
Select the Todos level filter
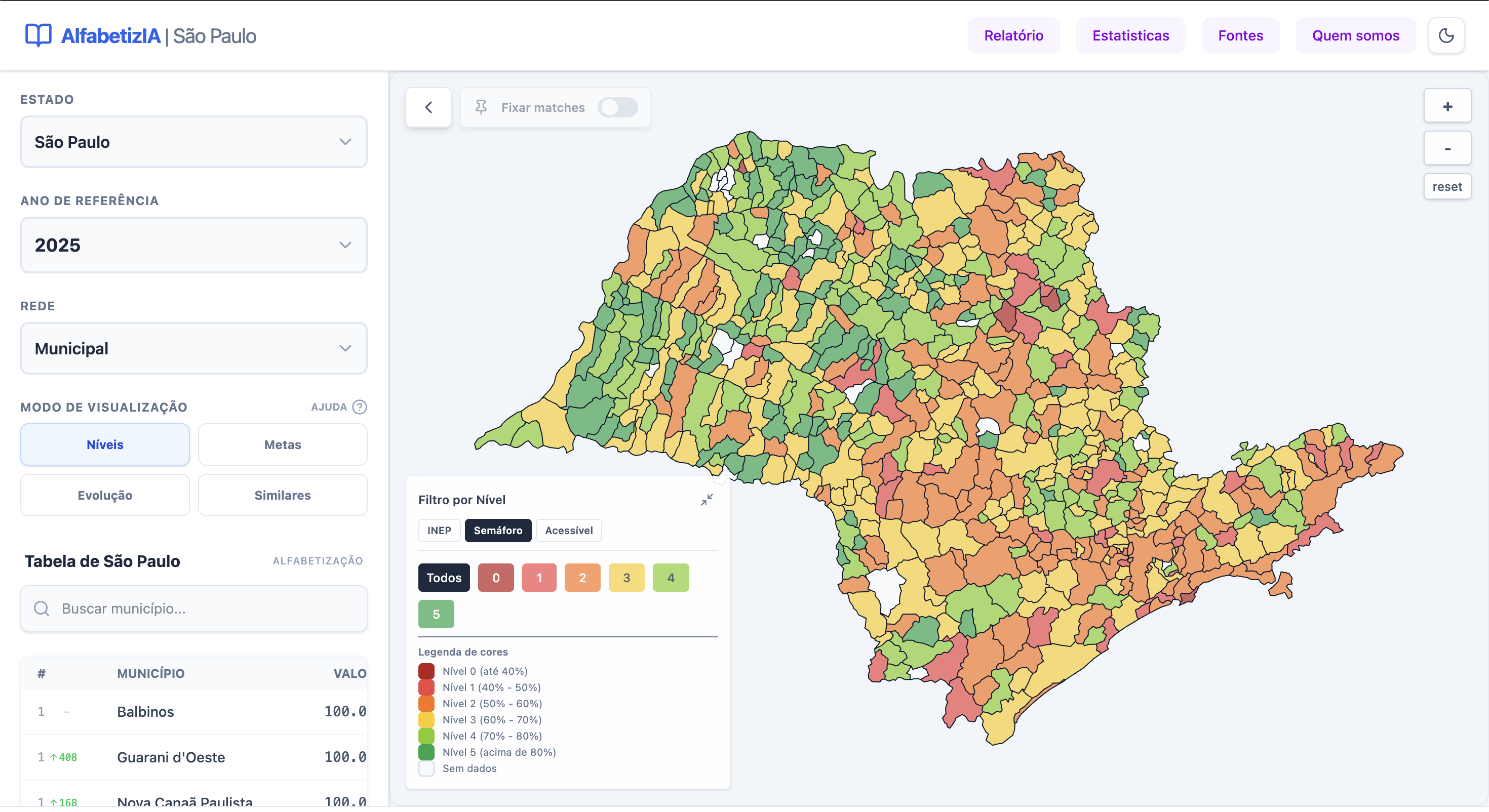pos(444,577)
